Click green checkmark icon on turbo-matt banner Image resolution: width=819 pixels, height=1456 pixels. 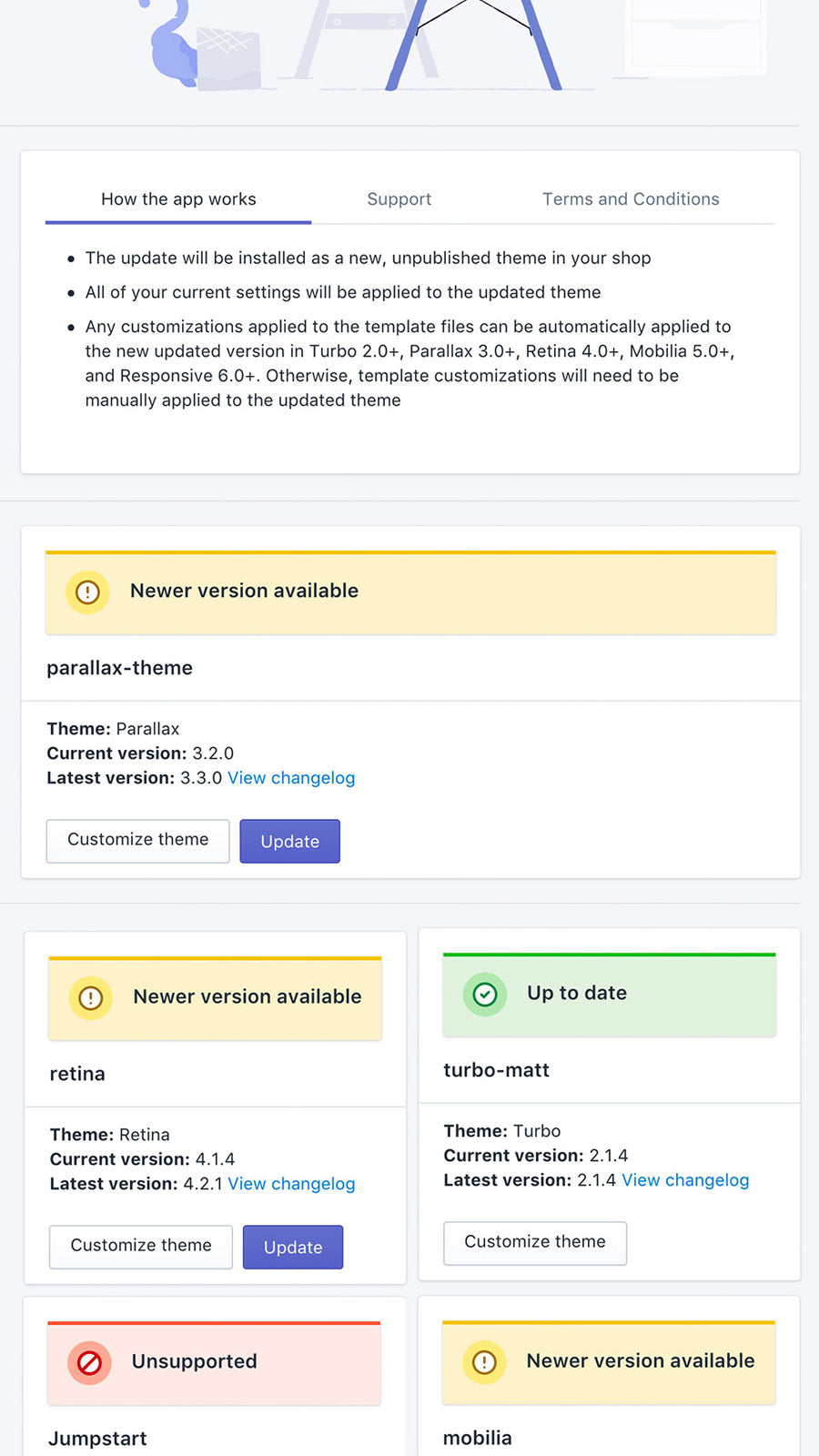tap(485, 995)
